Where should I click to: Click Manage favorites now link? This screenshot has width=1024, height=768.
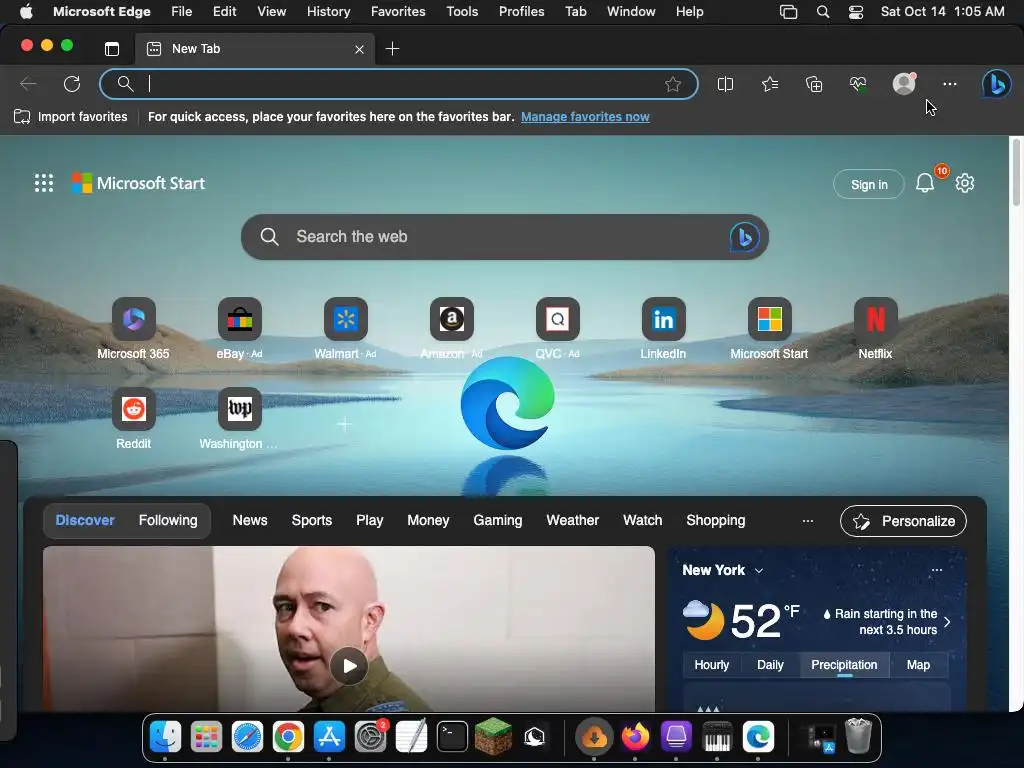coord(585,117)
